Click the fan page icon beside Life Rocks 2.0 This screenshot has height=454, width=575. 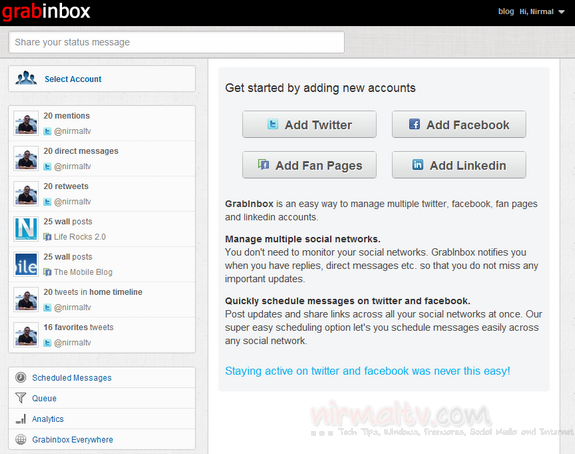[x=47, y=237]
